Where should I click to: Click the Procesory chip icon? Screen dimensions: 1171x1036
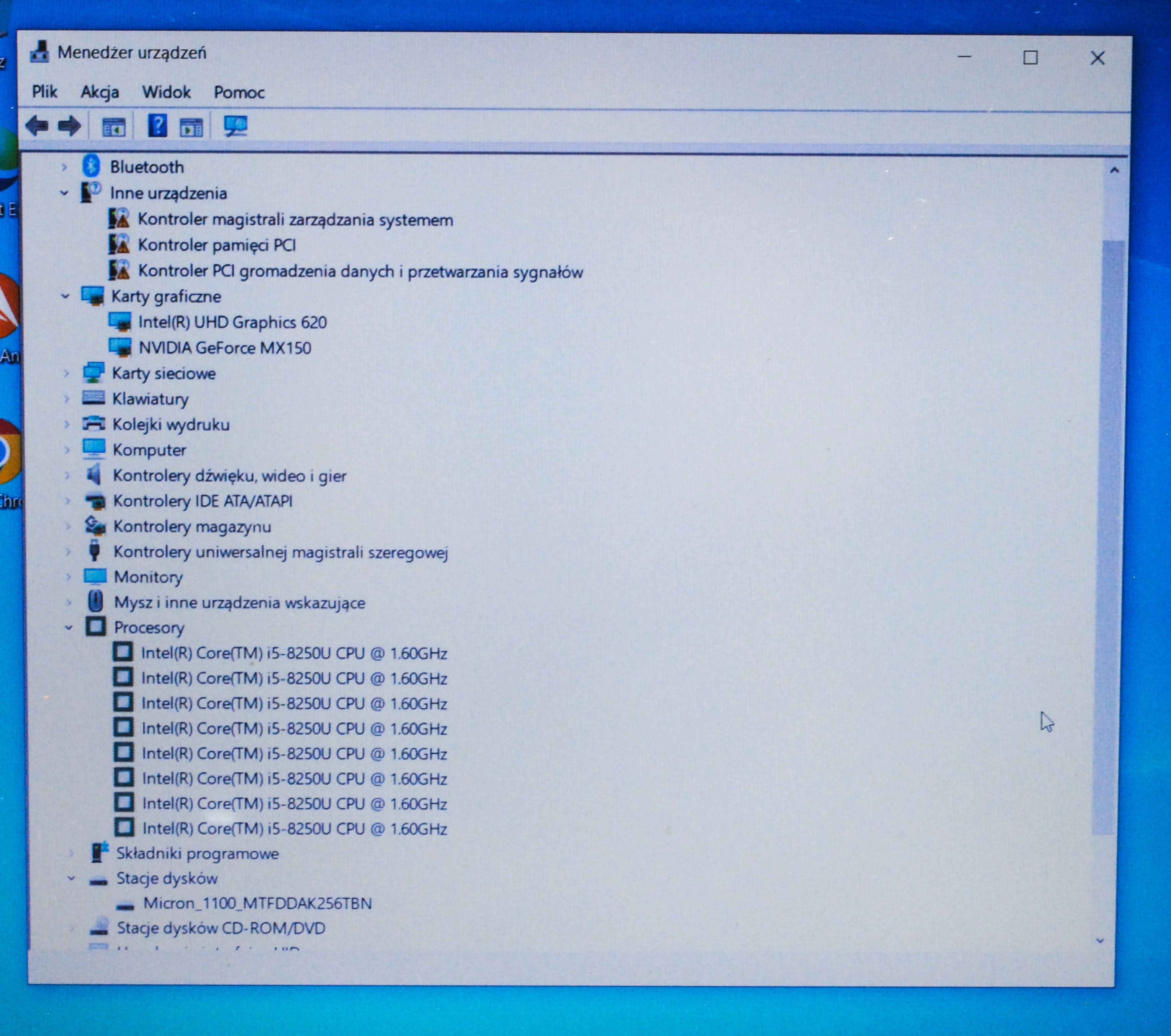(x=96, y=626)
